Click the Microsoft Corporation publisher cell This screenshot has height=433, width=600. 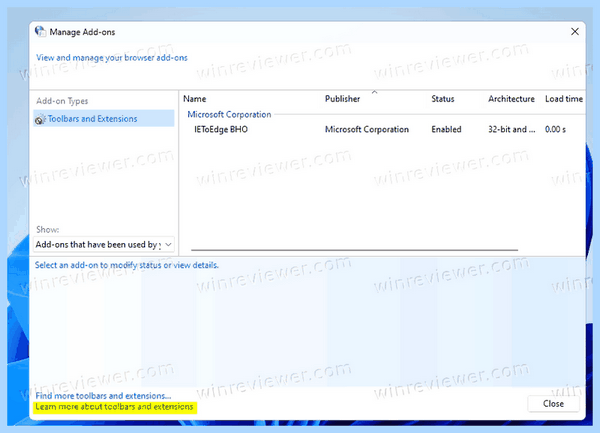pos(367,130)
